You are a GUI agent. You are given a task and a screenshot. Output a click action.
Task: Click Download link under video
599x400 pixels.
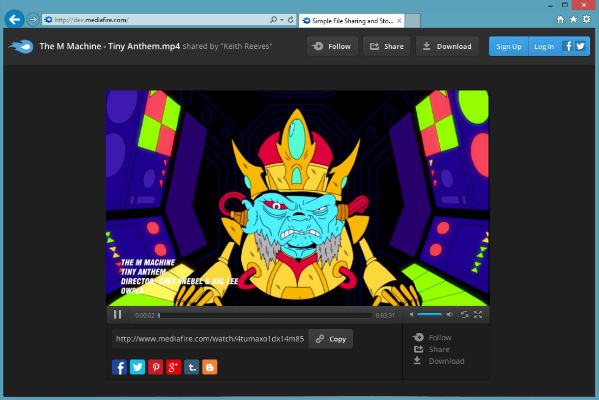(x=439, y=361)
